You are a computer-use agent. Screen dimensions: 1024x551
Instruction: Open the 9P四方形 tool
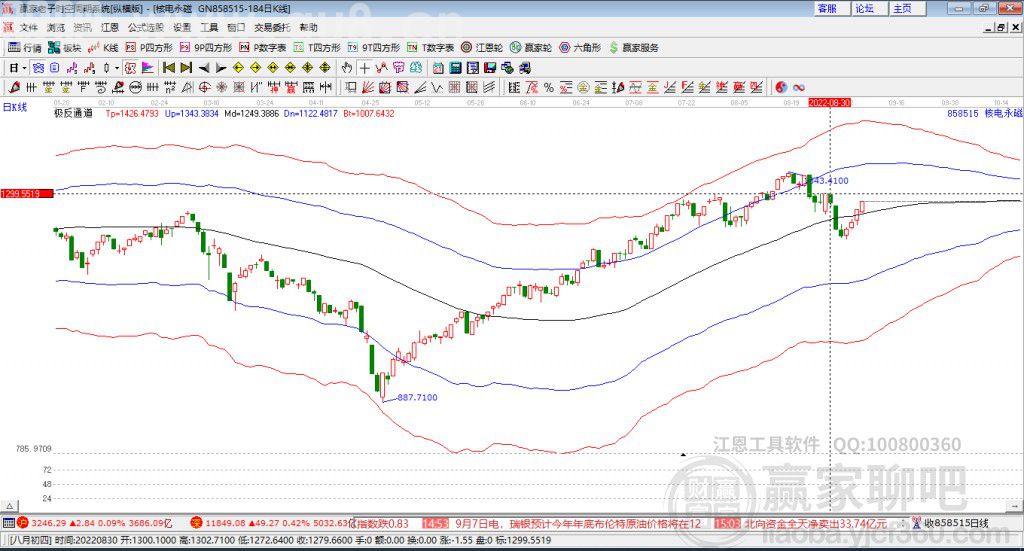[x=206, y=48]
